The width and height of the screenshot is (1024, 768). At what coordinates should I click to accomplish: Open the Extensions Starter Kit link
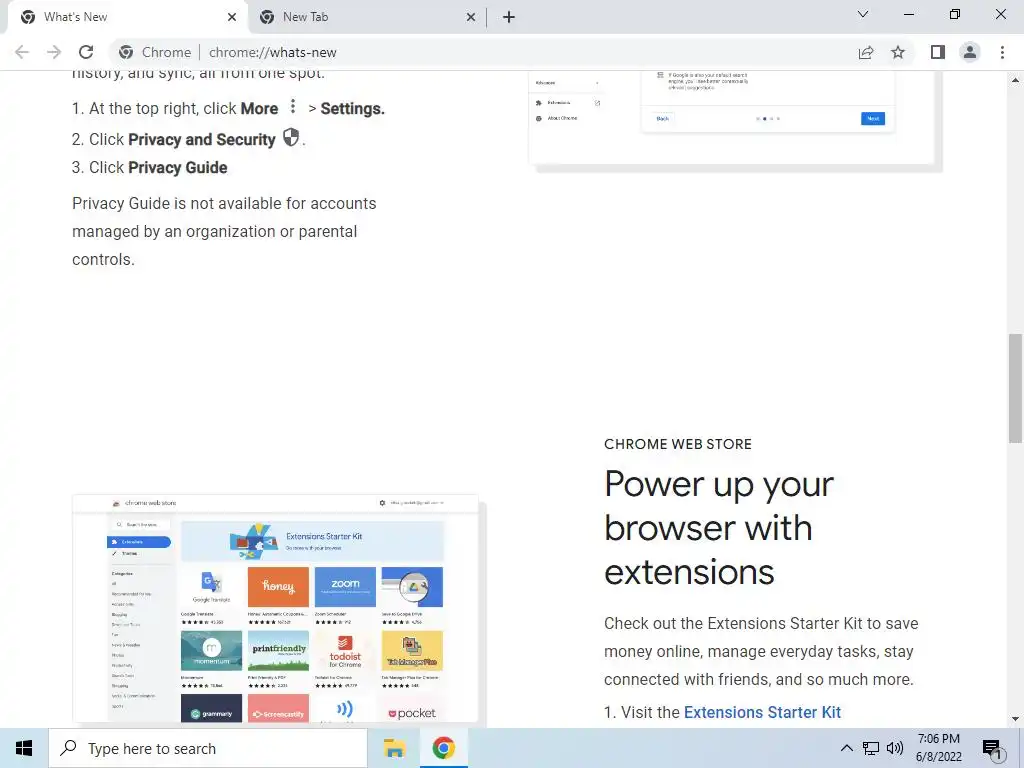click(x=762, y=712)
